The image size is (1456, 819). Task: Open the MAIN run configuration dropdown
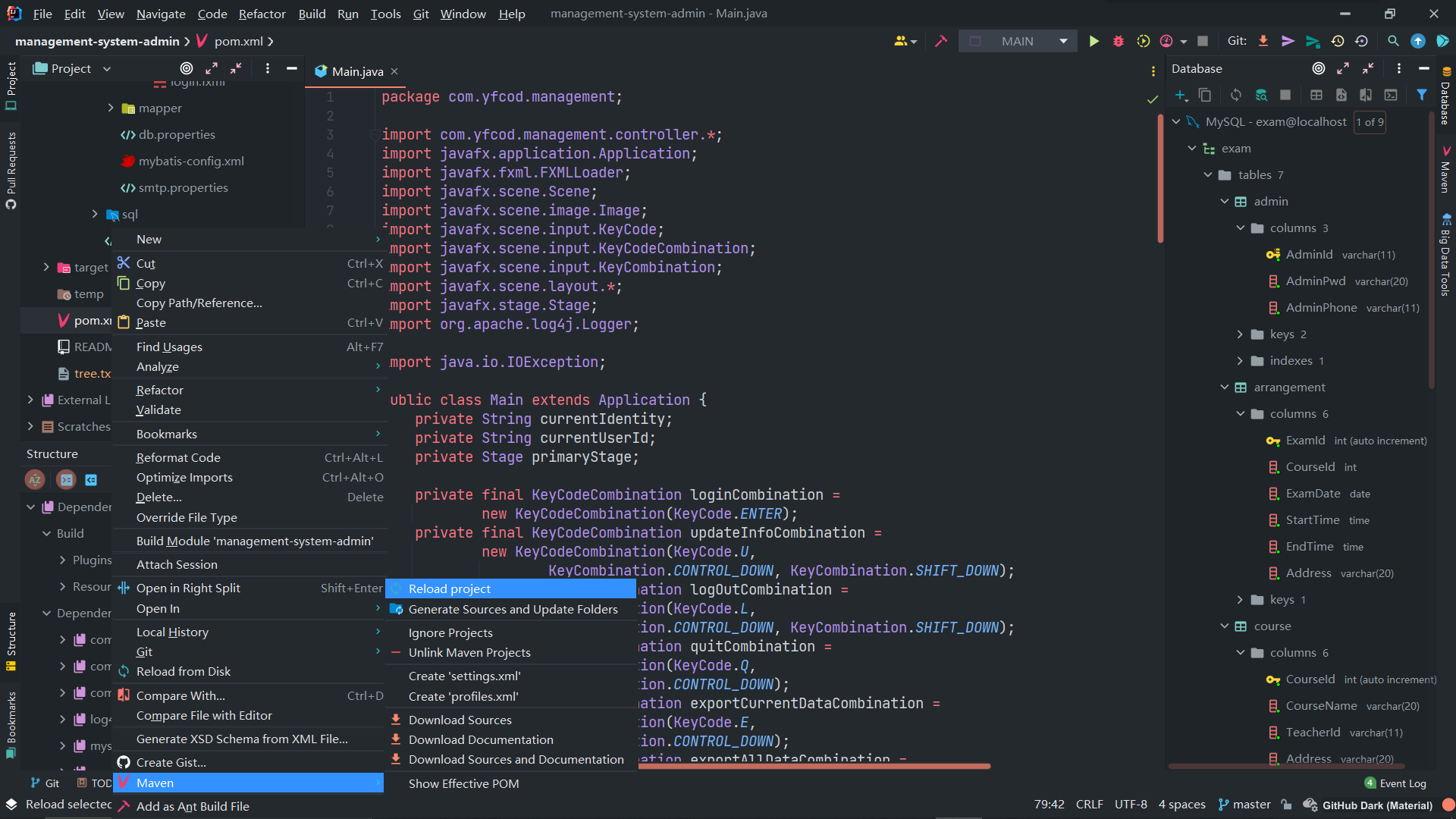(x=1063, y=41)
